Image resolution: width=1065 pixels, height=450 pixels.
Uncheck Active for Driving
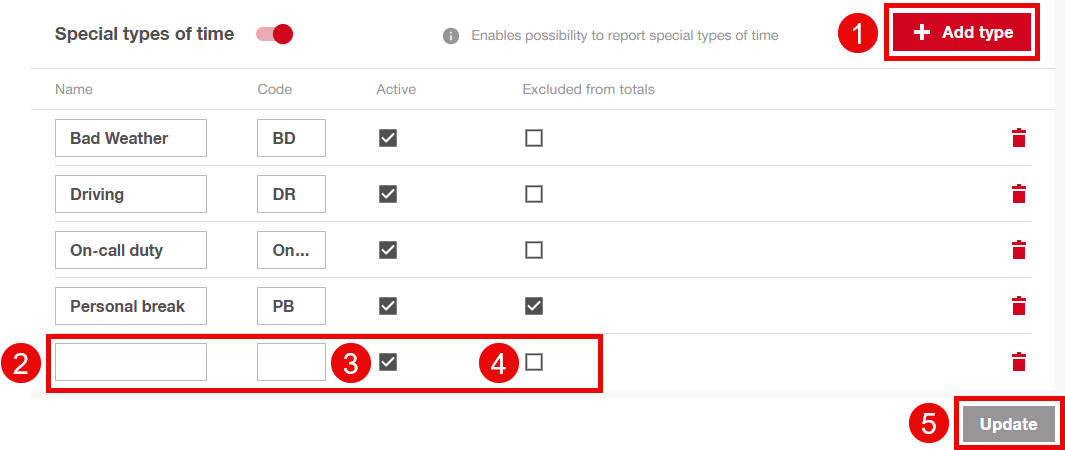(x=388, y=194)
